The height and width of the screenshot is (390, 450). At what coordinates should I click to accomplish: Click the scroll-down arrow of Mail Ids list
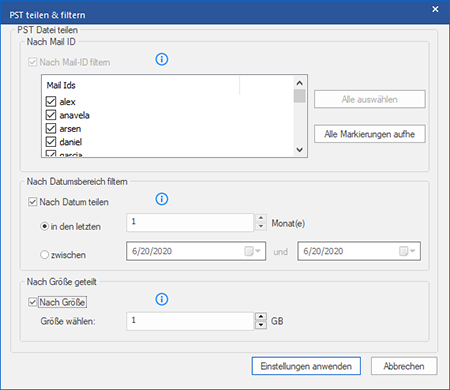(299, 150)
